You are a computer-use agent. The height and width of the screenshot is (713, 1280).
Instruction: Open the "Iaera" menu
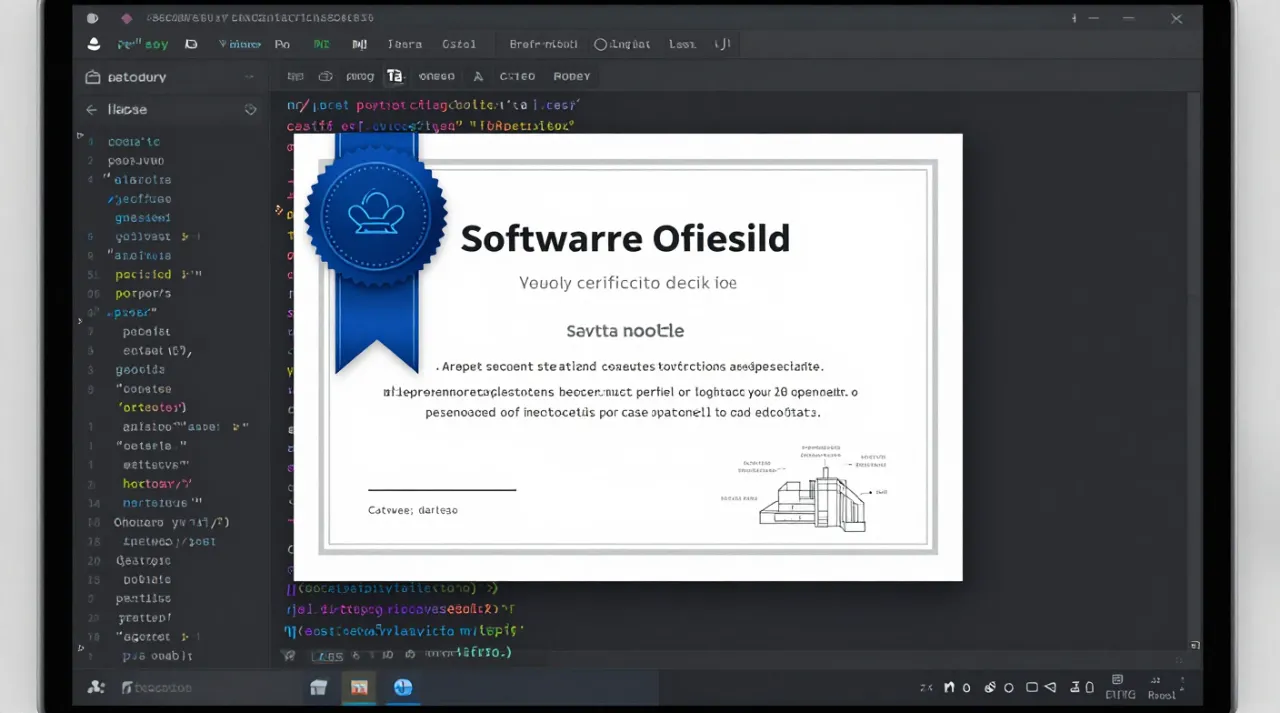click(x=405, y=45)
